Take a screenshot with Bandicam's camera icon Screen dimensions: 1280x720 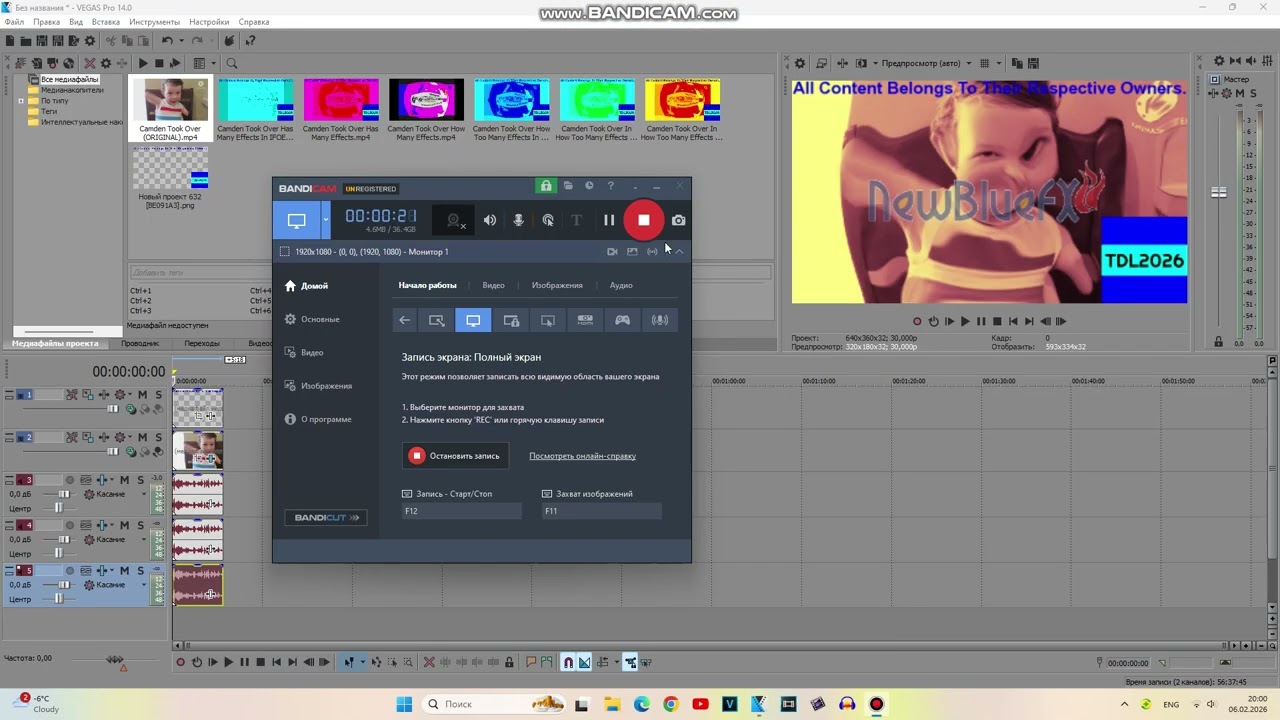pos(679,220)
